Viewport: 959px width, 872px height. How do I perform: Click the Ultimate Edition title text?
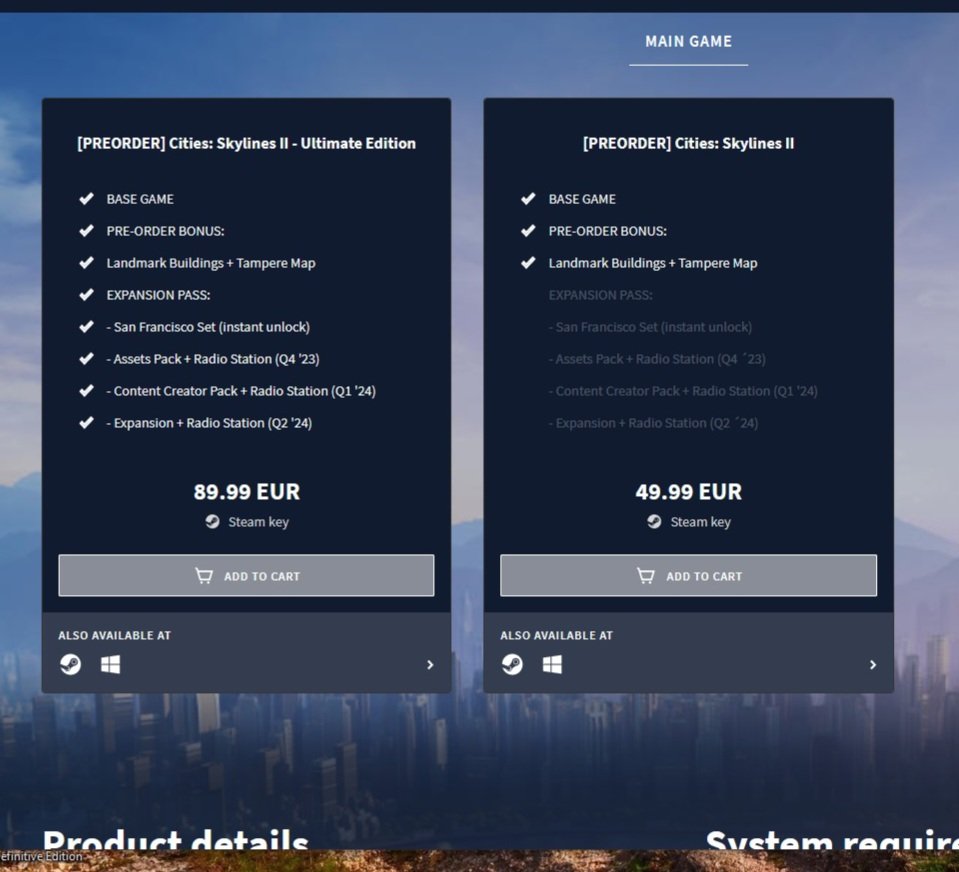pos(246,143)
